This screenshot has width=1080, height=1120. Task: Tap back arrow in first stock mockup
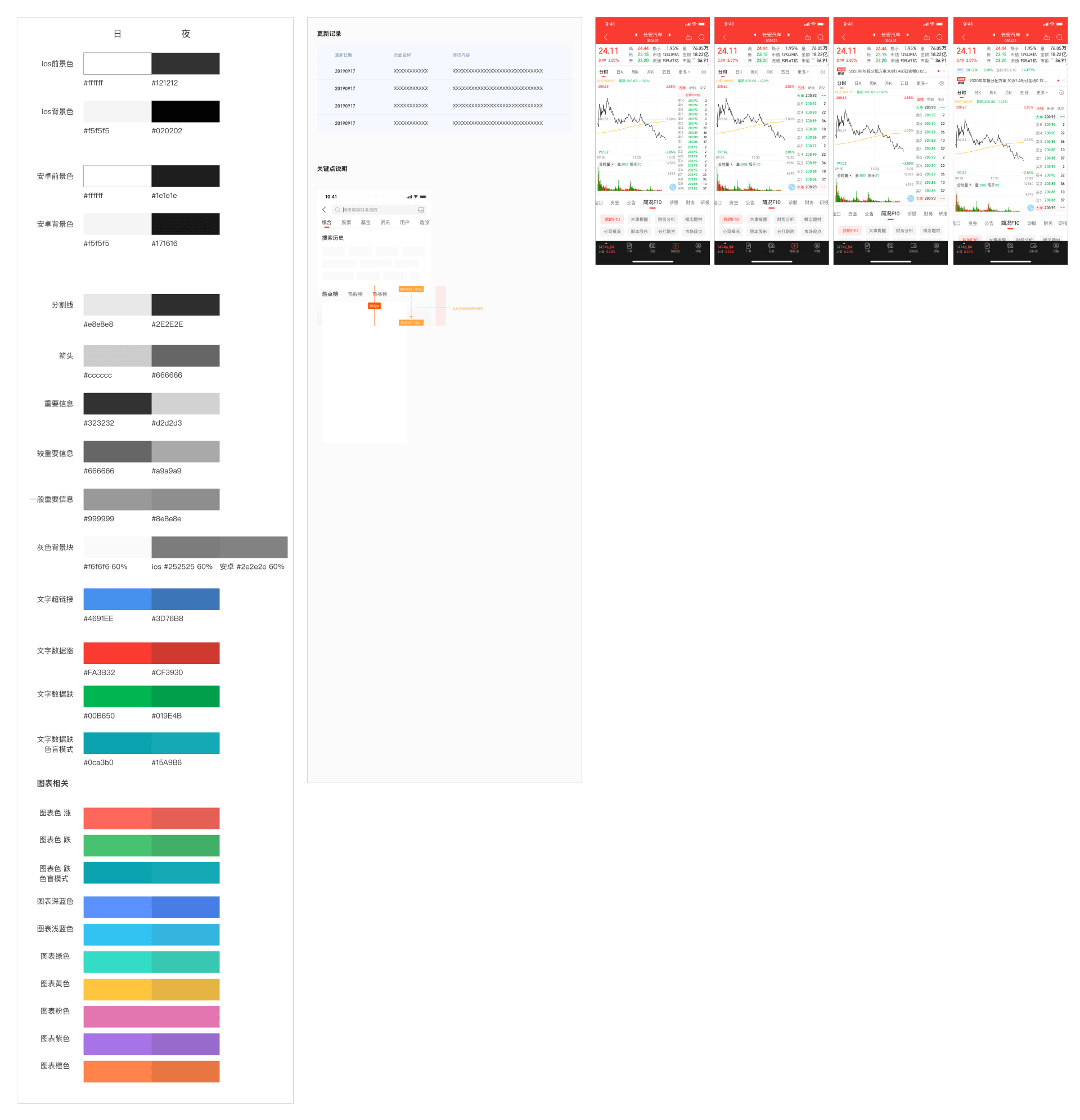click(x=606, y=37)
